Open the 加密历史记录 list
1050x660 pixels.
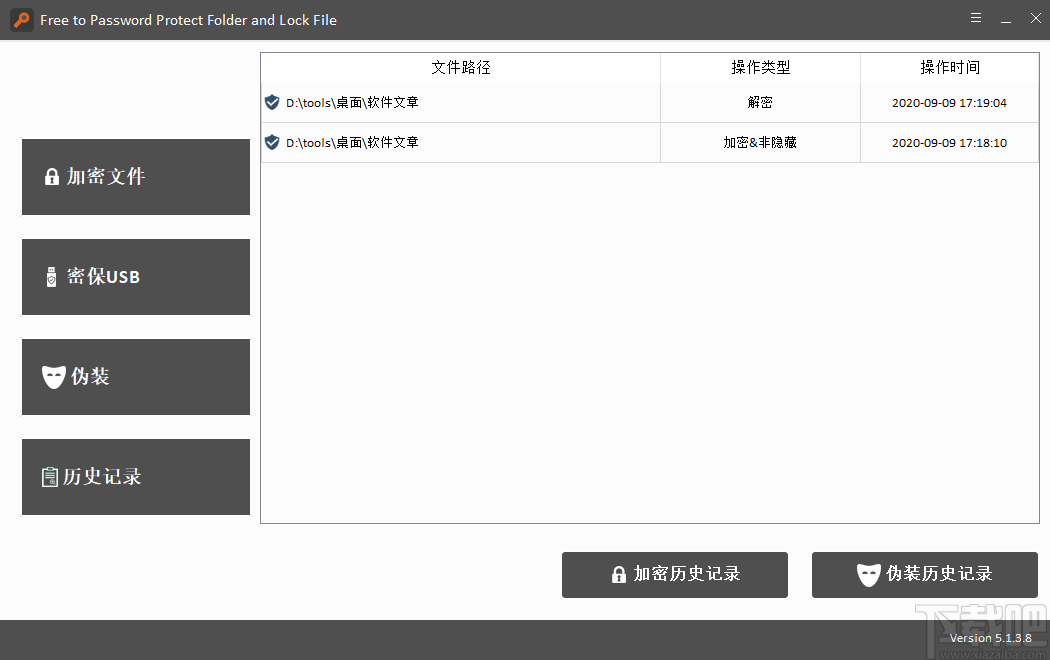pyautogui.click(x=674, y=574)
